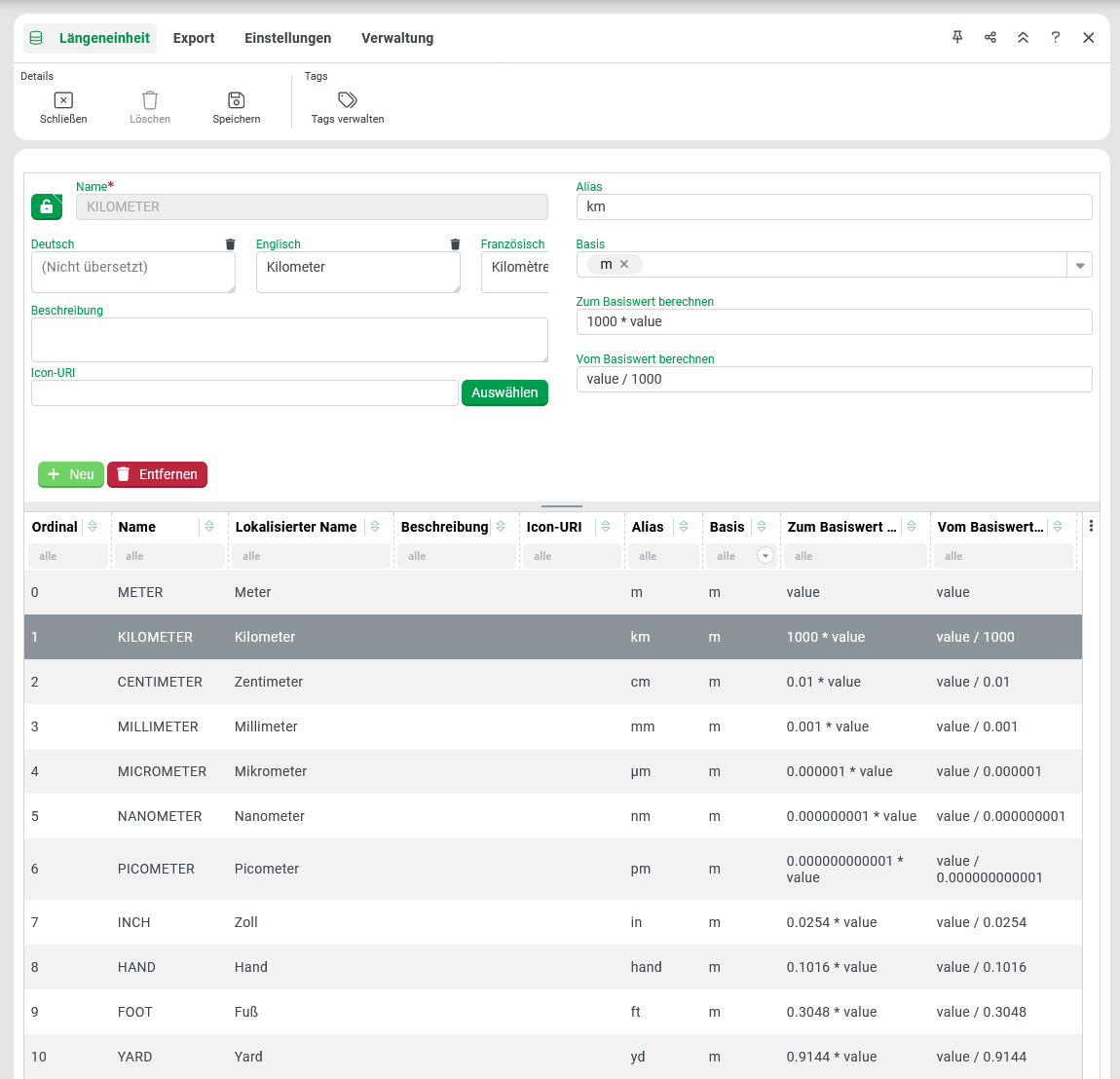Collapse panel with double chevron icon
The height and width of the screenshot is (1079, 1120).
coord(1023,37)
